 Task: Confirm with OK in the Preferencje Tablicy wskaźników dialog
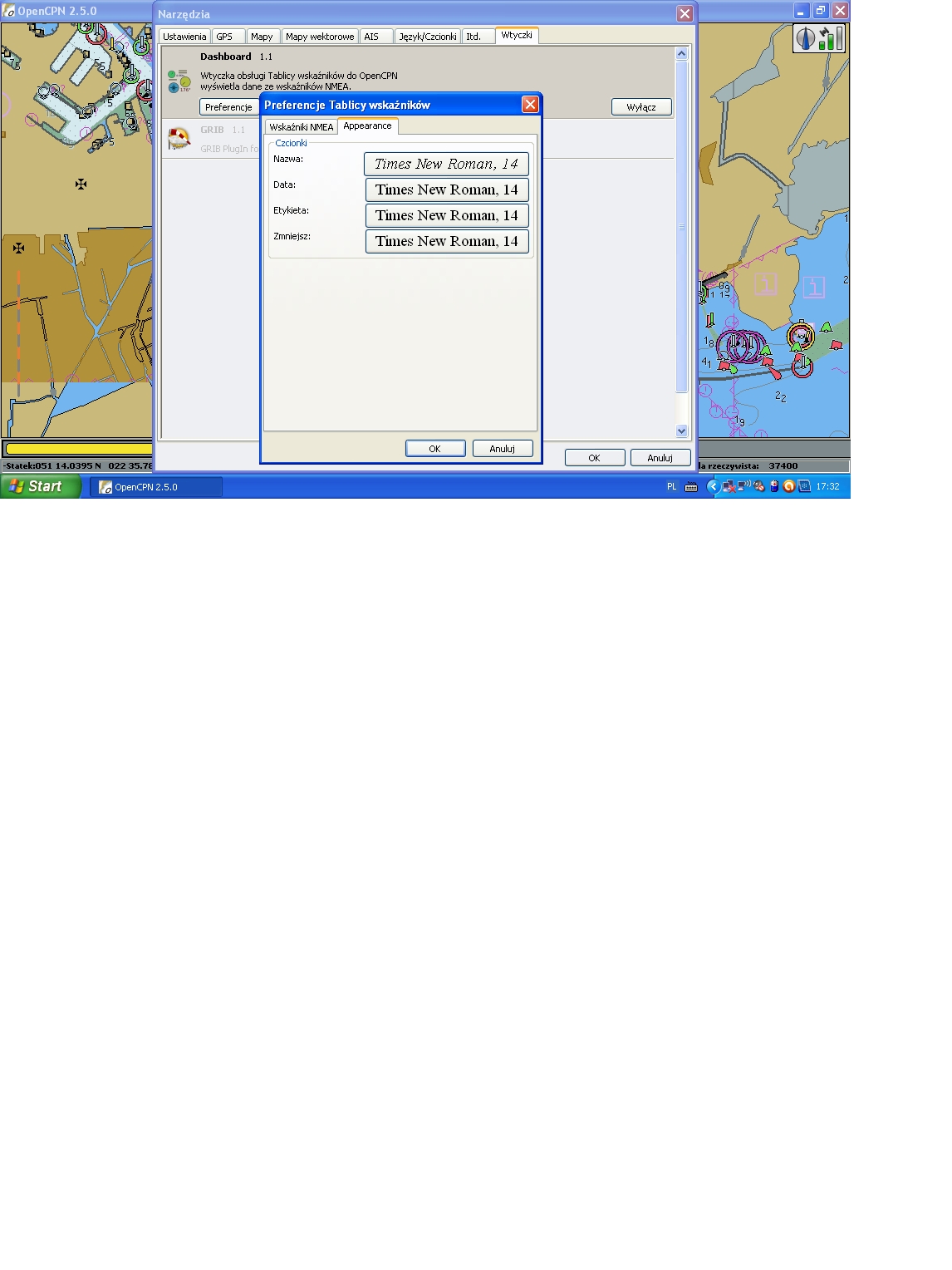pos(435,449)
